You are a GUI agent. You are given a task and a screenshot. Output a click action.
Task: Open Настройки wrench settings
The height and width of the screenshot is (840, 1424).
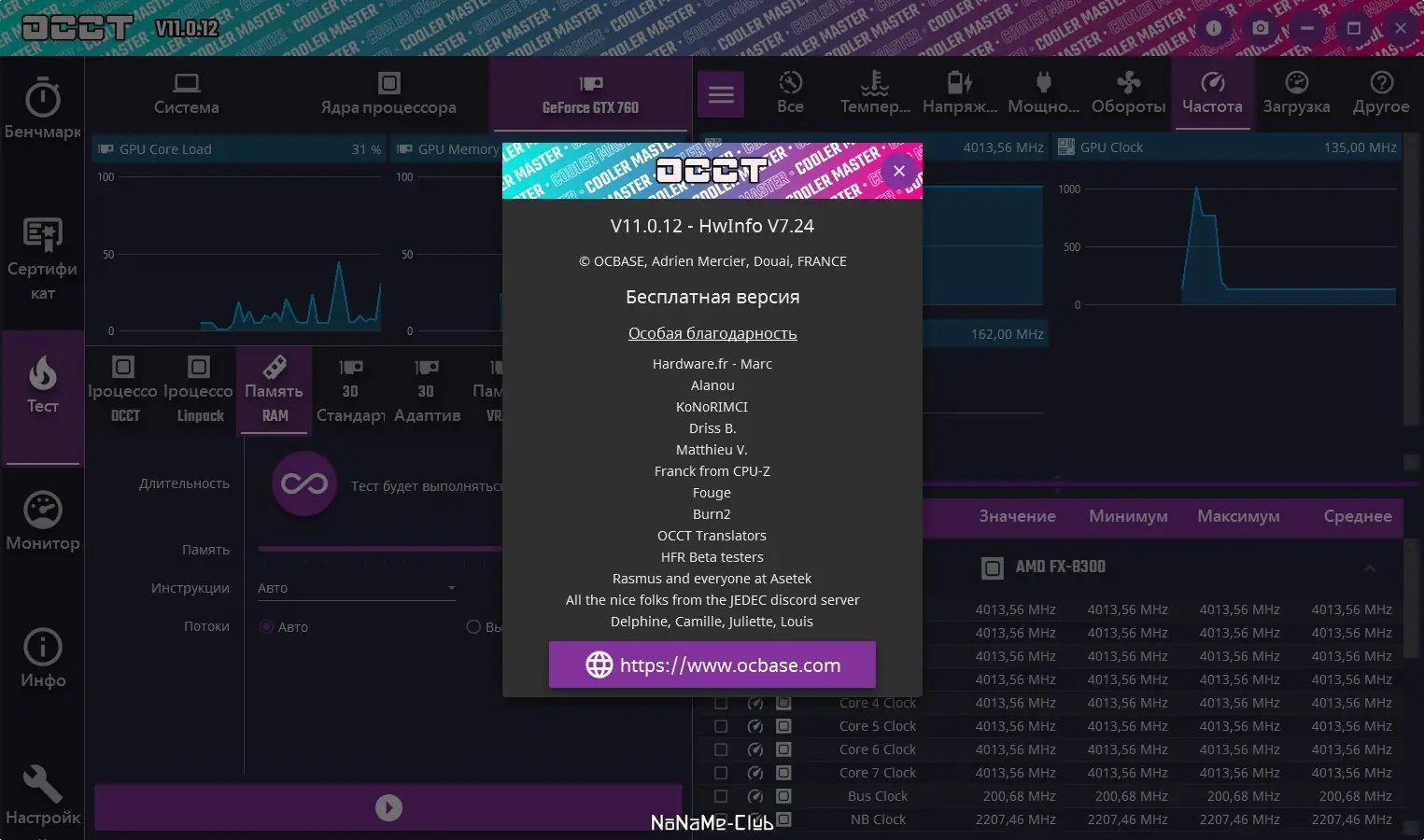coord(42,796)
